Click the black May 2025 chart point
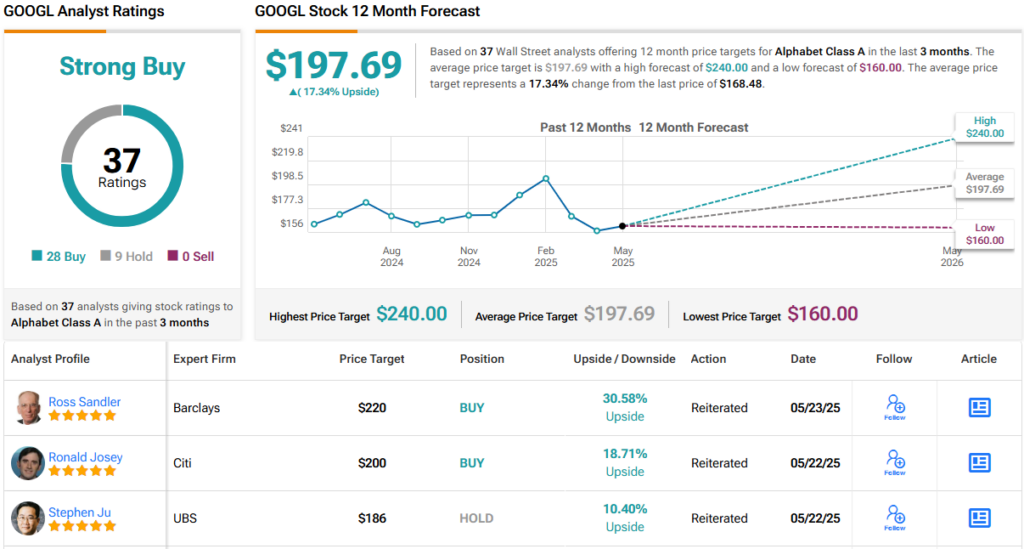This screenshot has width=1024, height=549. (622, 226)
